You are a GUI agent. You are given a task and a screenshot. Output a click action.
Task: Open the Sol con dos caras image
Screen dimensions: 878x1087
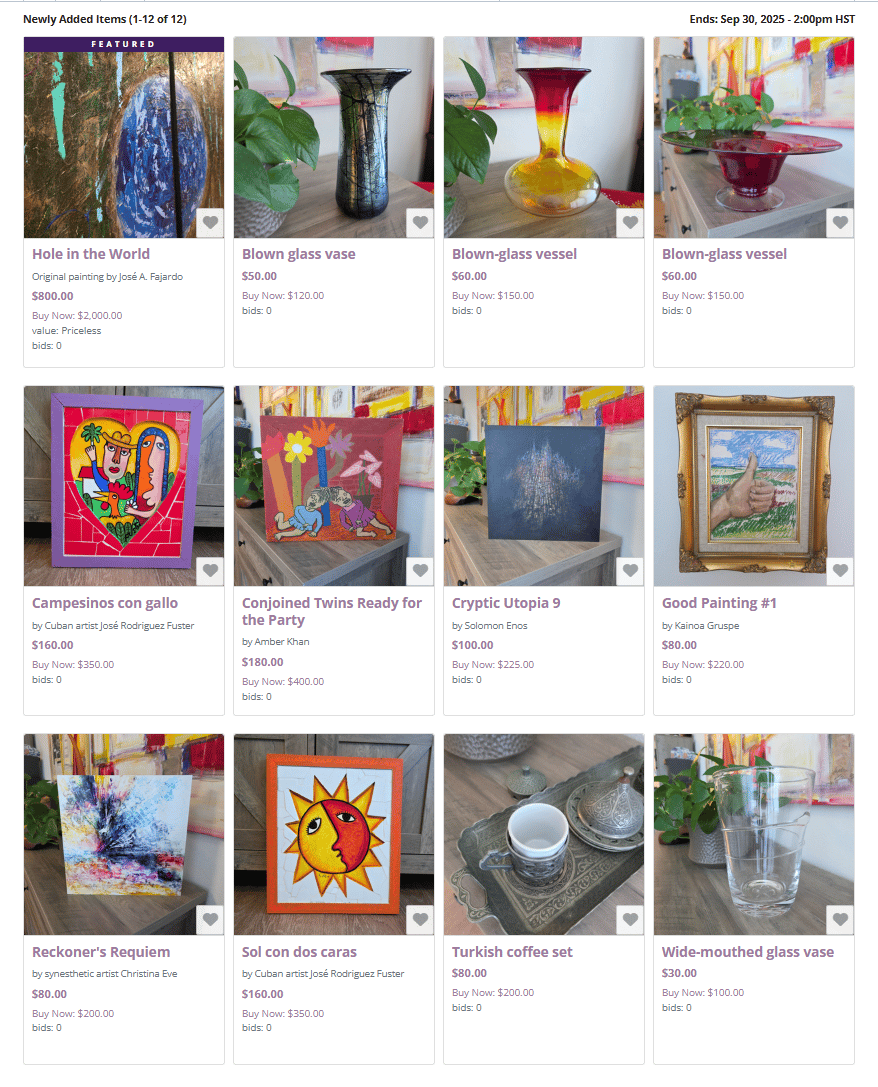pos(334,834)
